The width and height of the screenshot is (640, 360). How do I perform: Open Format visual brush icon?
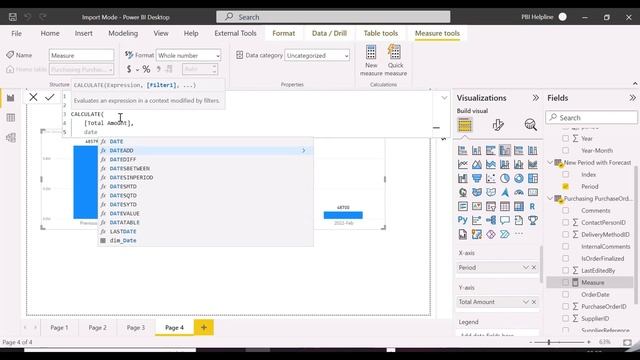pyautogui.click(x=498, y=125)
